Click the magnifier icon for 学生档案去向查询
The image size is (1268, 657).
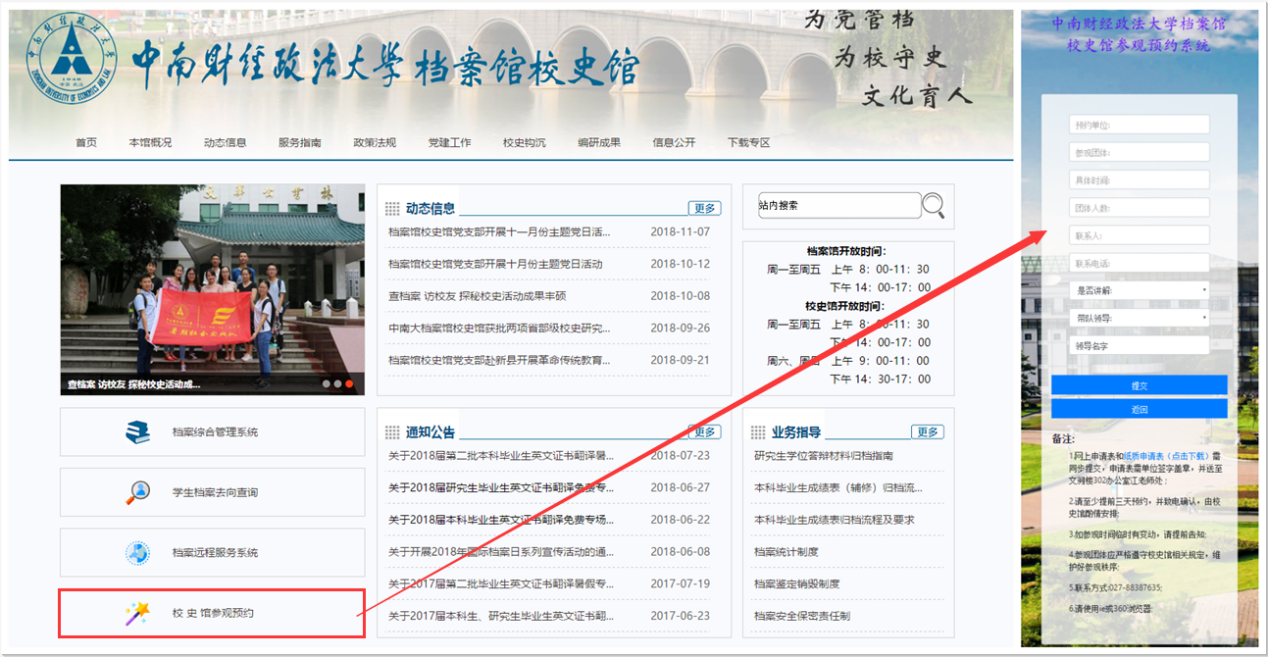click(137, 492)
